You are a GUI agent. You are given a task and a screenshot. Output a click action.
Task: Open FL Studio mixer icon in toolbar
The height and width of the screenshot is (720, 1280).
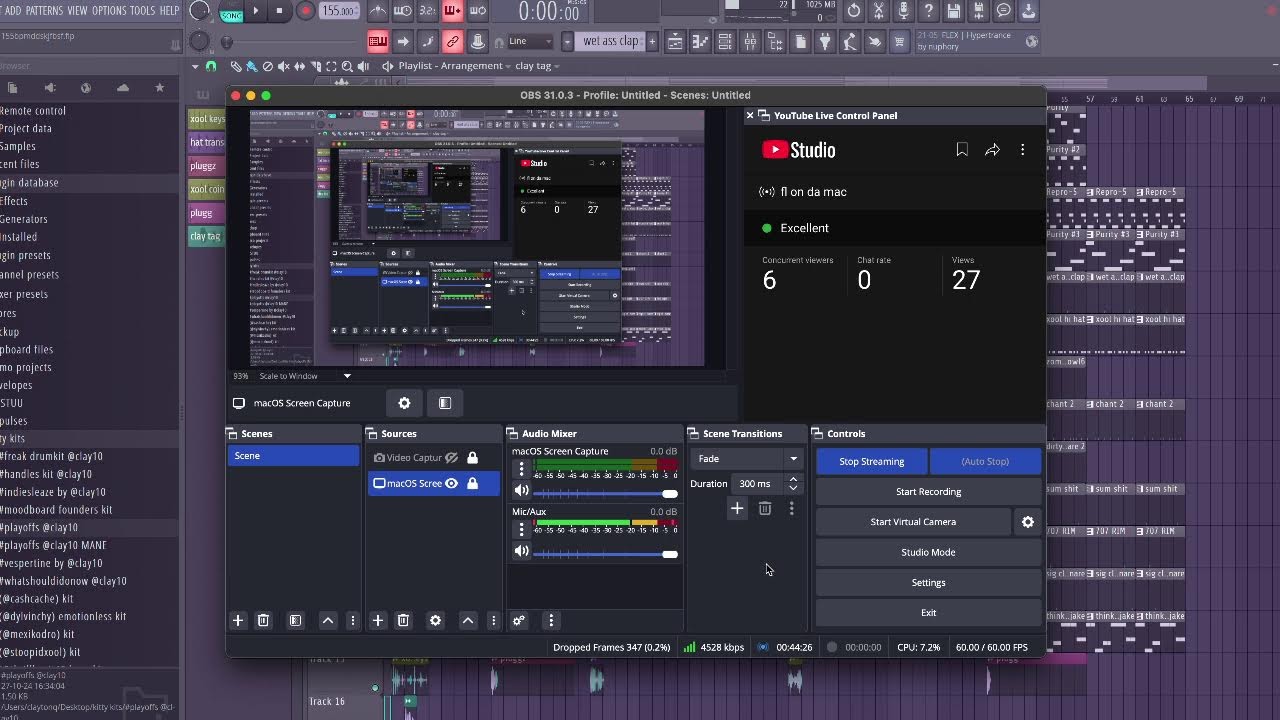(750, 42)
